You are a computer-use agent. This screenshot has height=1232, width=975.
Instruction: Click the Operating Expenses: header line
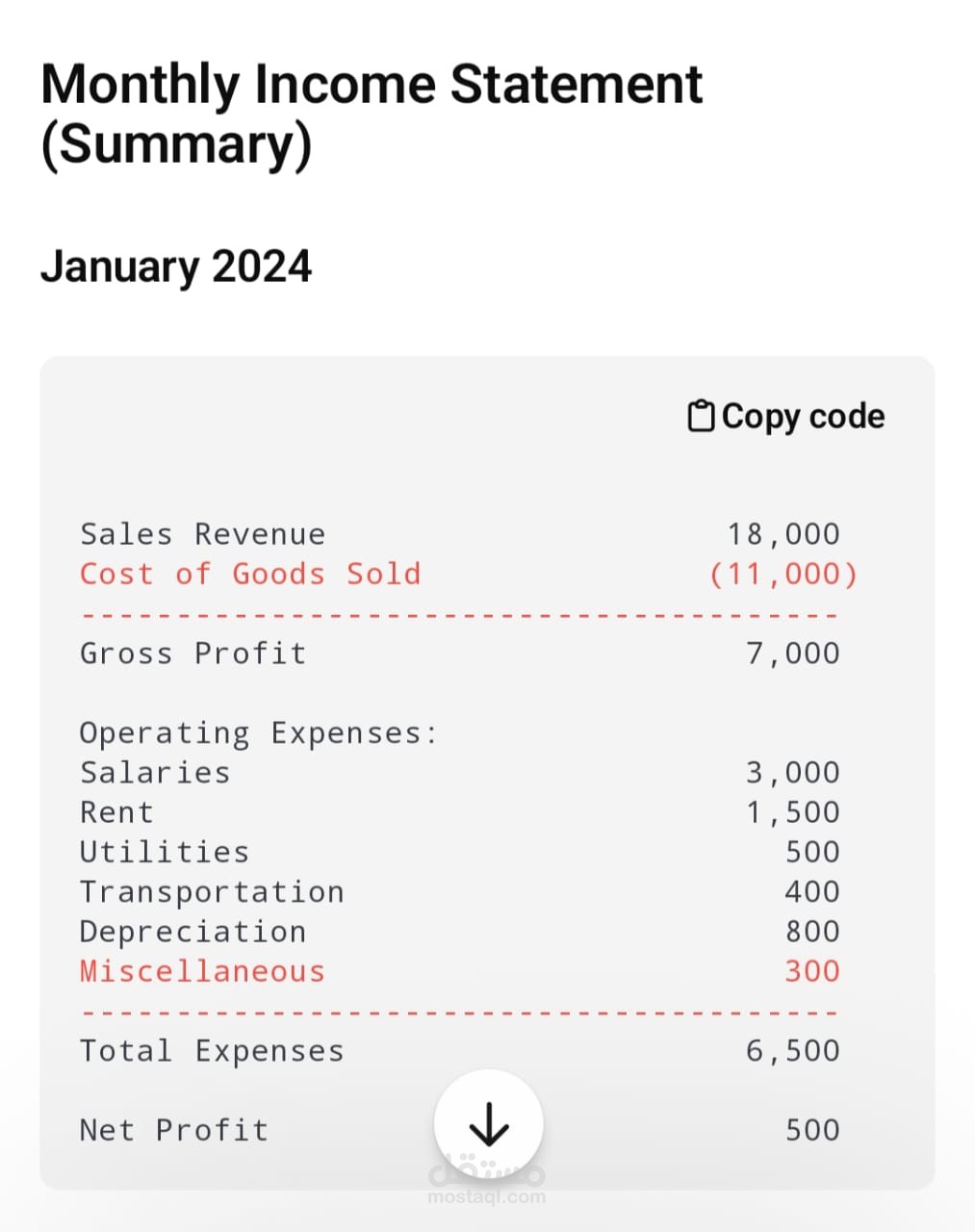[258, 733]
